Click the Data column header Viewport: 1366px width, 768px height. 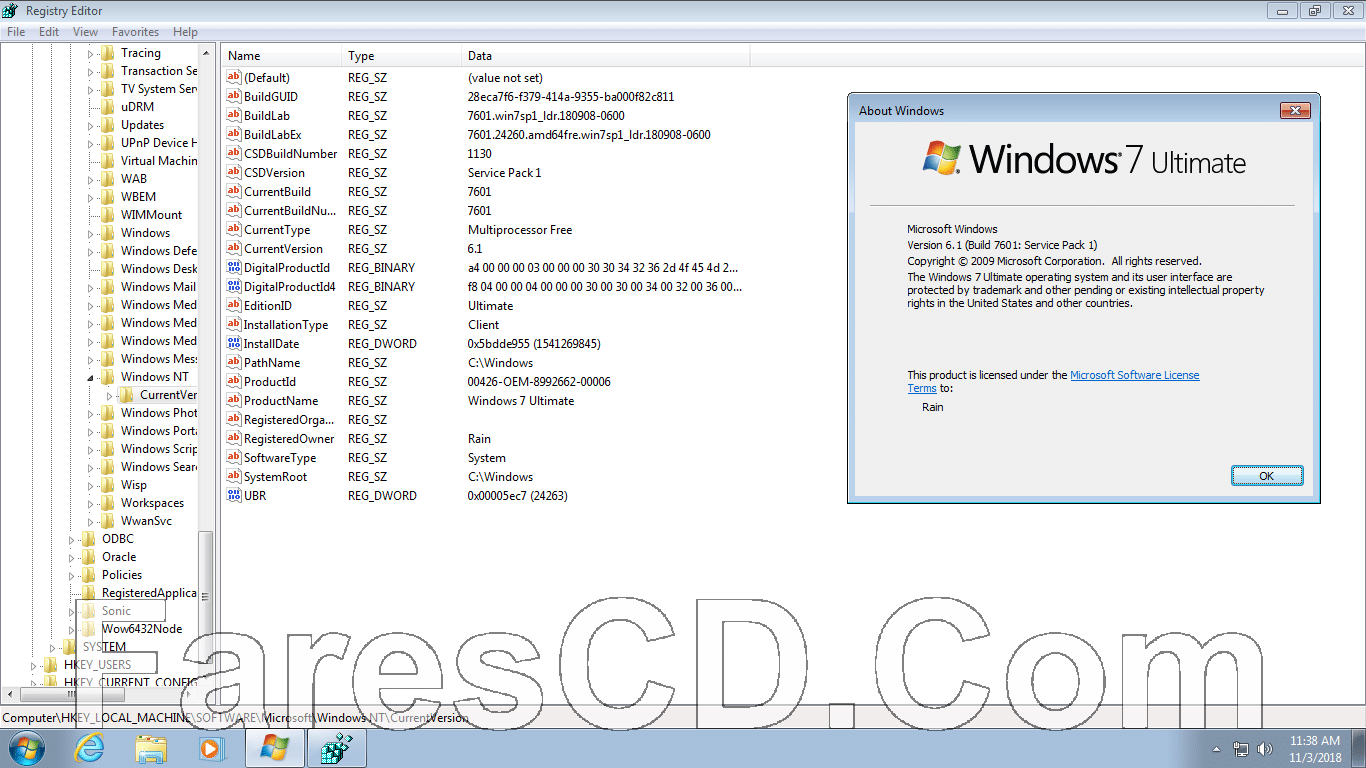point(605,56)
